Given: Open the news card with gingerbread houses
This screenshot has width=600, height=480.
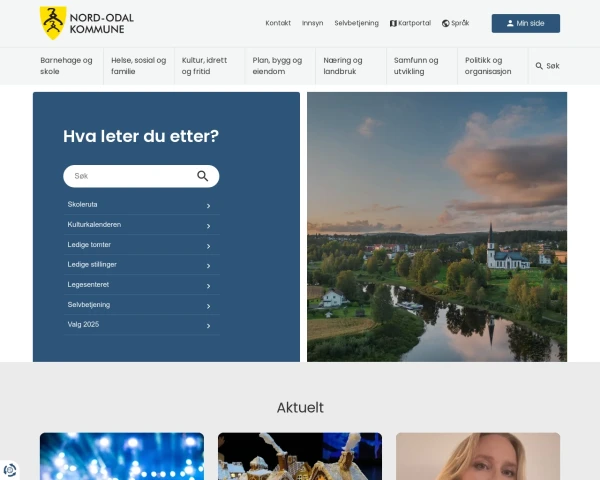Looking at the screenshot, I should [x=300, y=456].
